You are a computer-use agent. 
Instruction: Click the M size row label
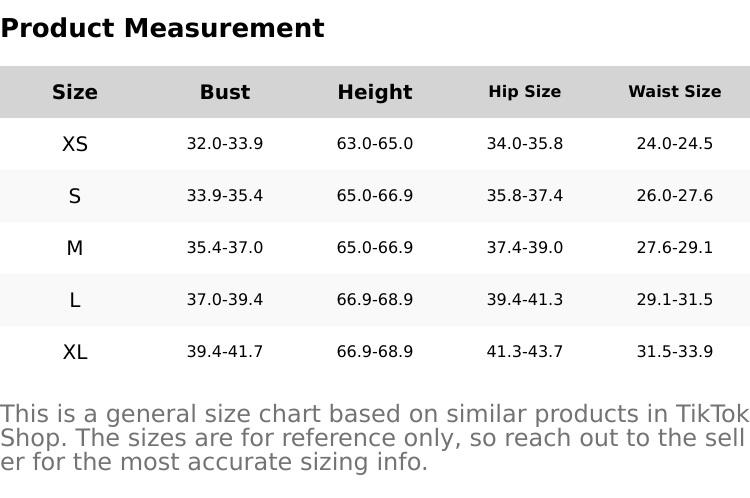(75, 248)
